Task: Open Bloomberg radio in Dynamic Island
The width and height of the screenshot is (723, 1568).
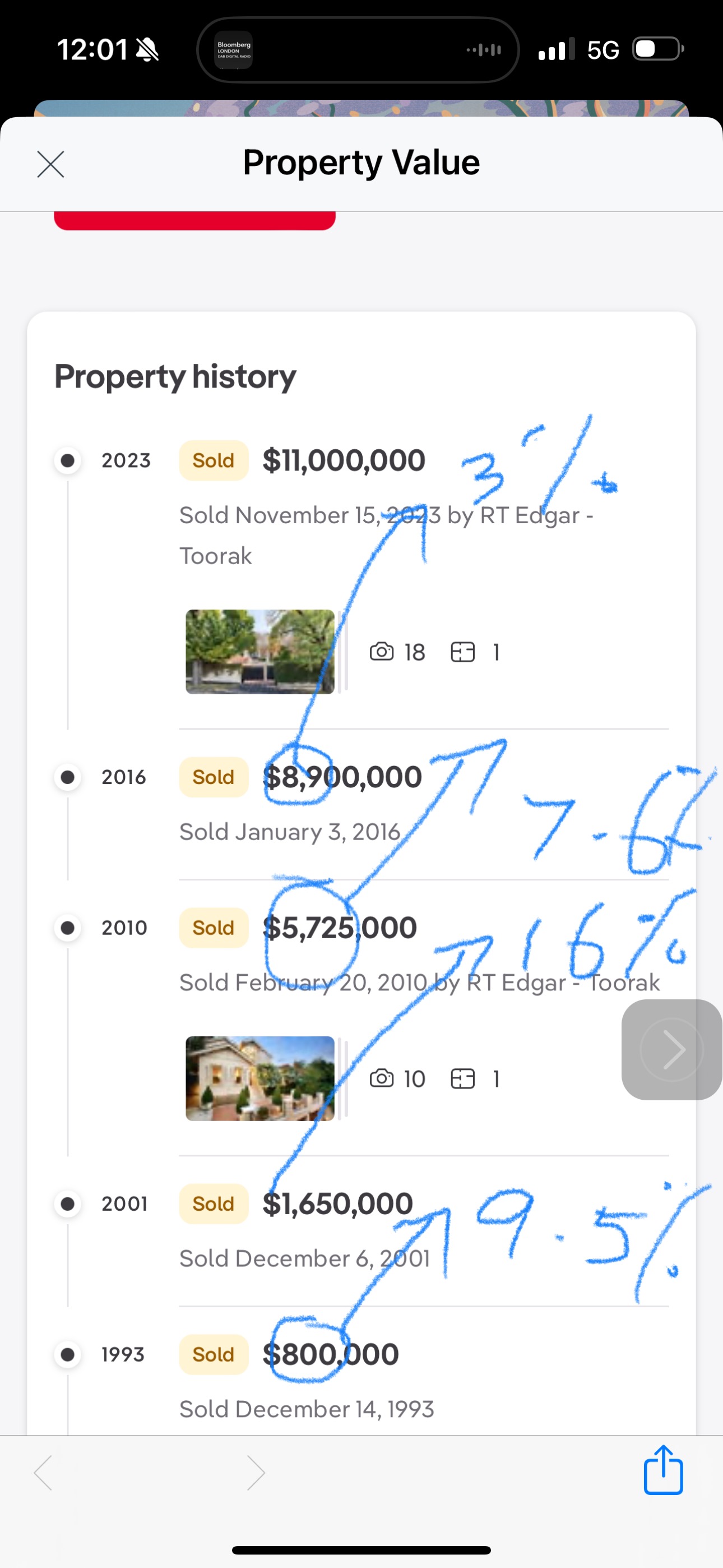Action: (x=234, y=50)
